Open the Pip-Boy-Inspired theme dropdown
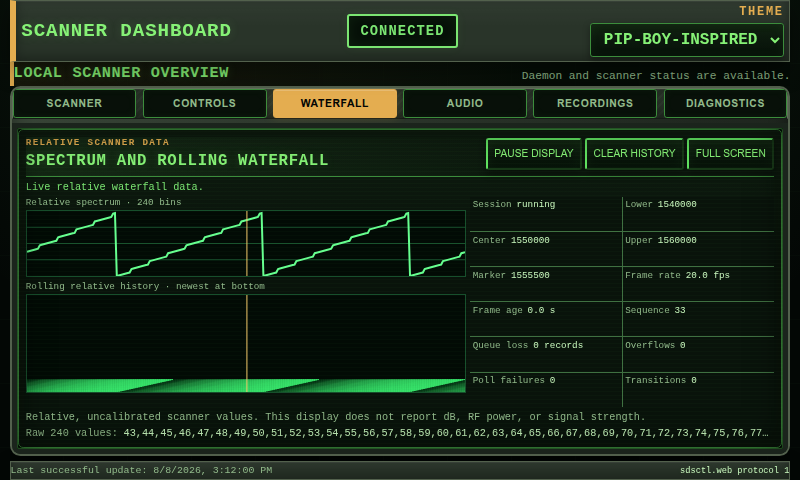Viewport: 800px width, 480px height. [x=687, y=40]
